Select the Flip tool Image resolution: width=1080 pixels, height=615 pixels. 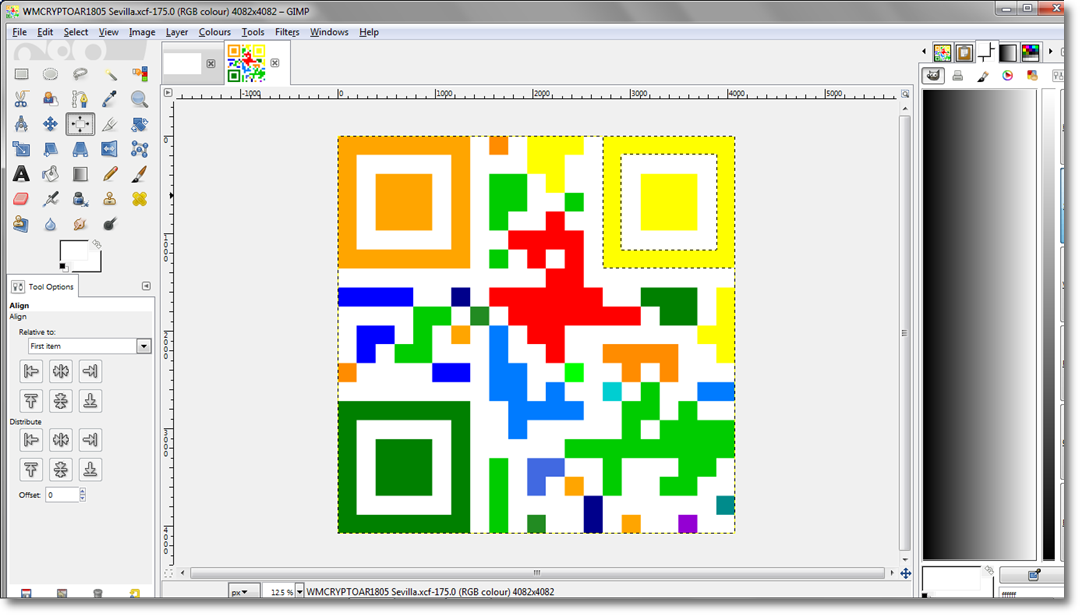[110, 149]
